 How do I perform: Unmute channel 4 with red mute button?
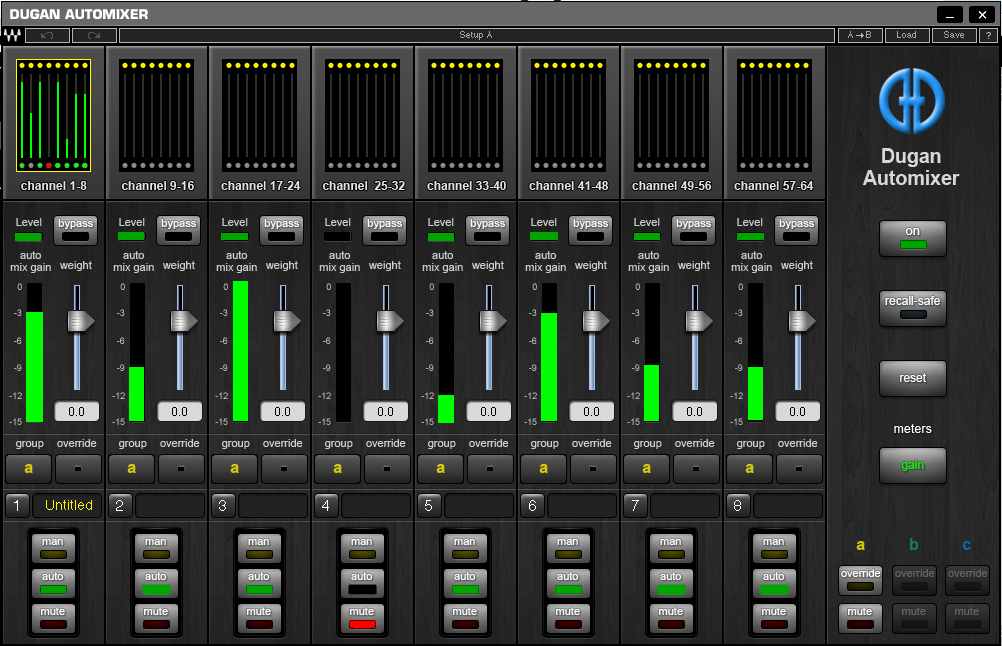click(362, 618)
